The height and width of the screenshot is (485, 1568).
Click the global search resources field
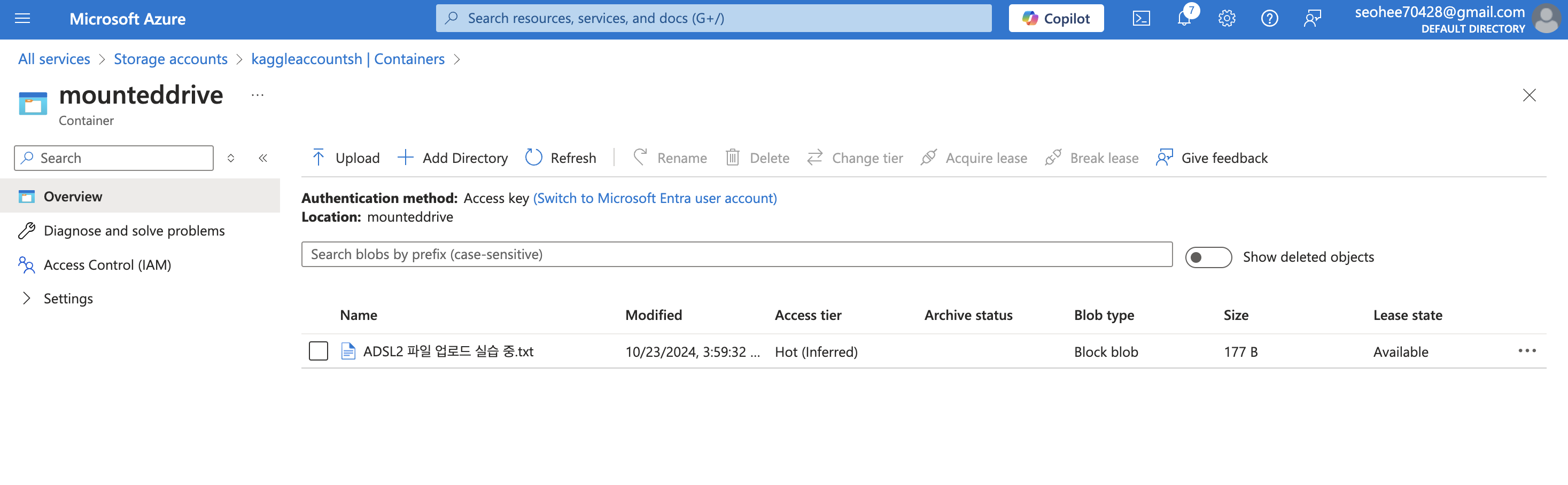[x=713, y=18]
